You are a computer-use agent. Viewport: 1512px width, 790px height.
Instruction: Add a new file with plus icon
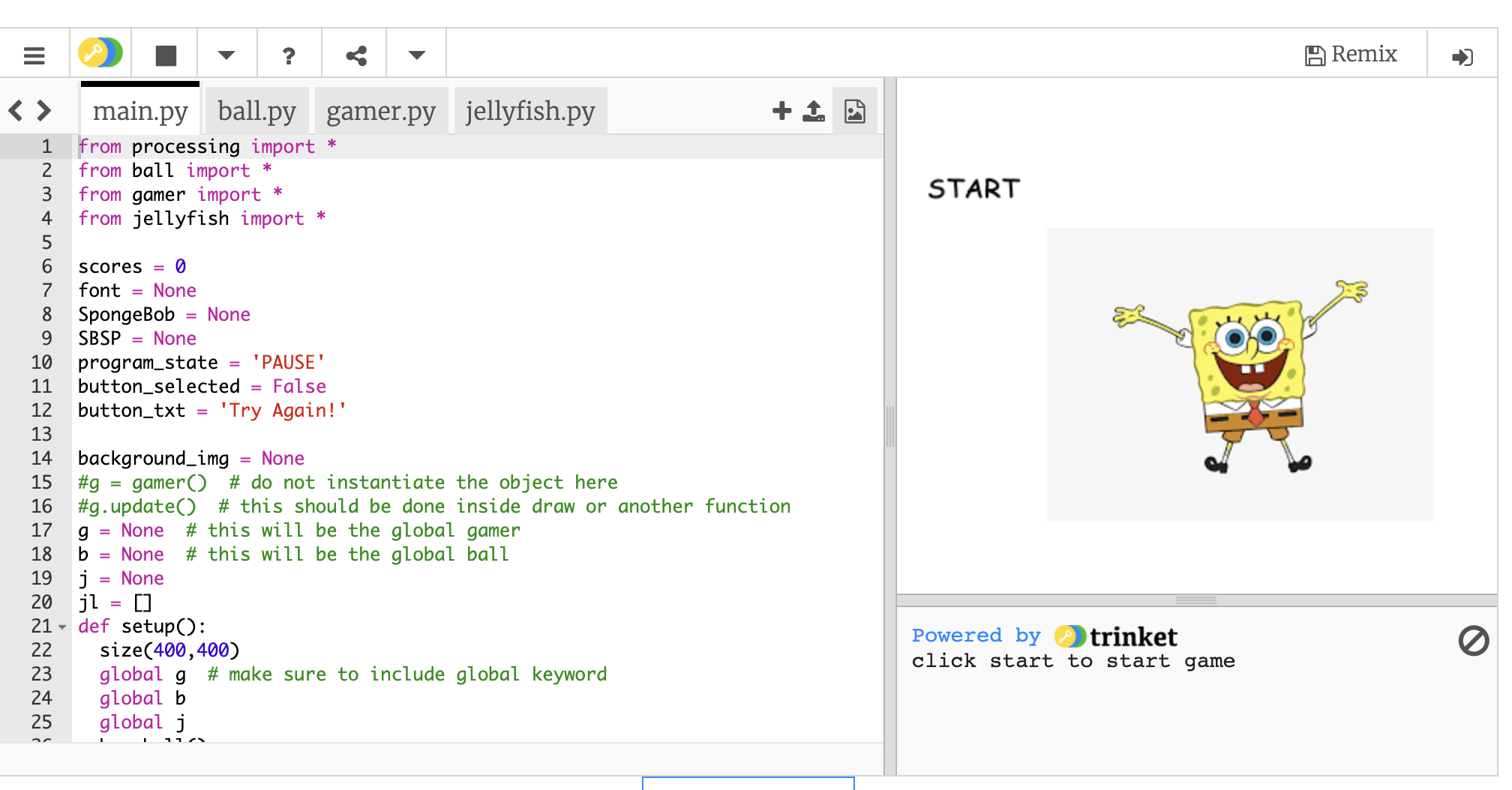click(x=781, y=111)
